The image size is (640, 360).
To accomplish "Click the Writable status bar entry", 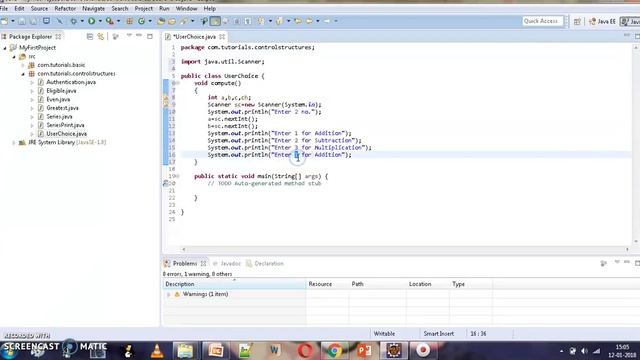I will tap(384, 333).
